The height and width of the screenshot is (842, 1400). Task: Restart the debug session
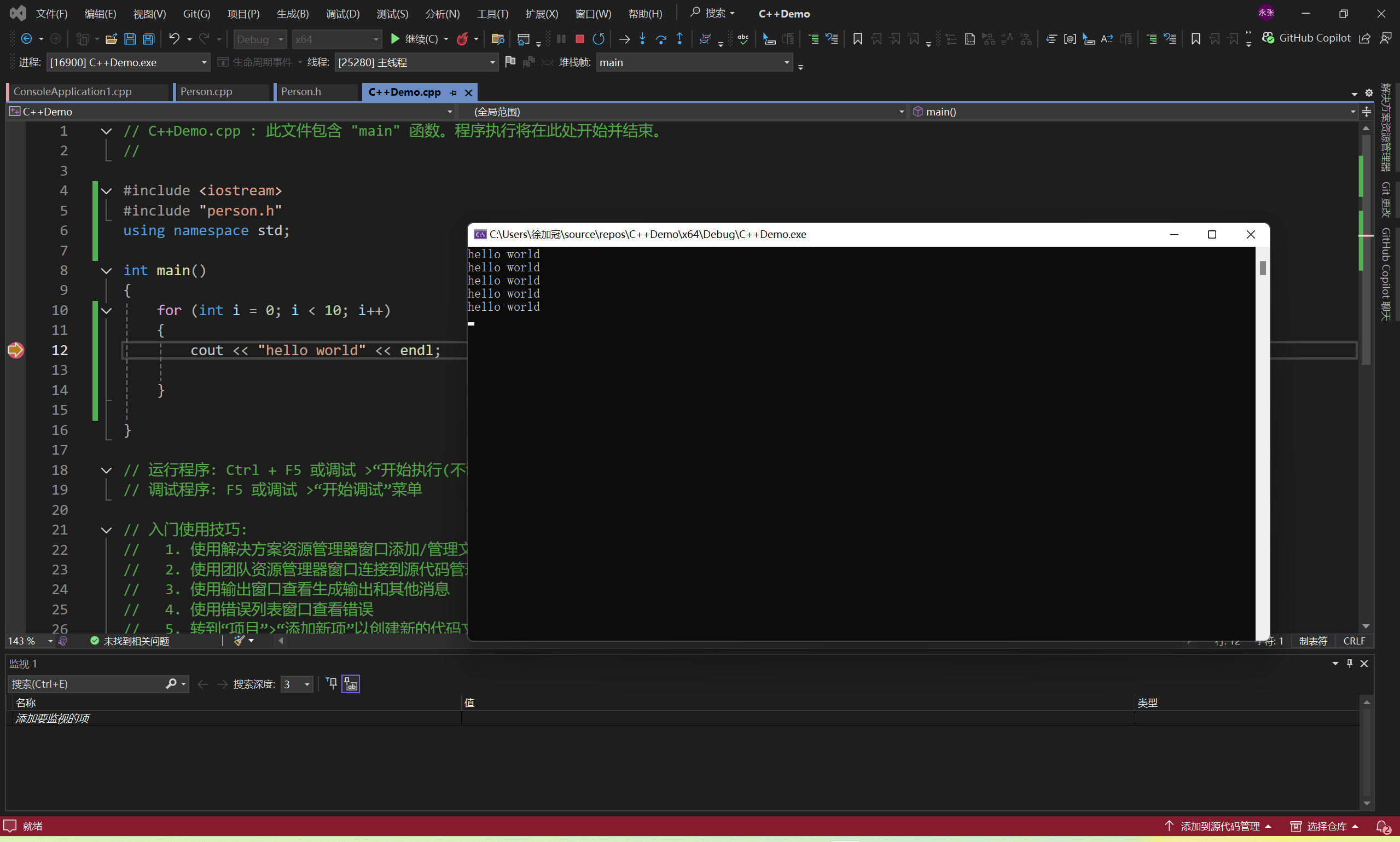[x=599, y=39]
